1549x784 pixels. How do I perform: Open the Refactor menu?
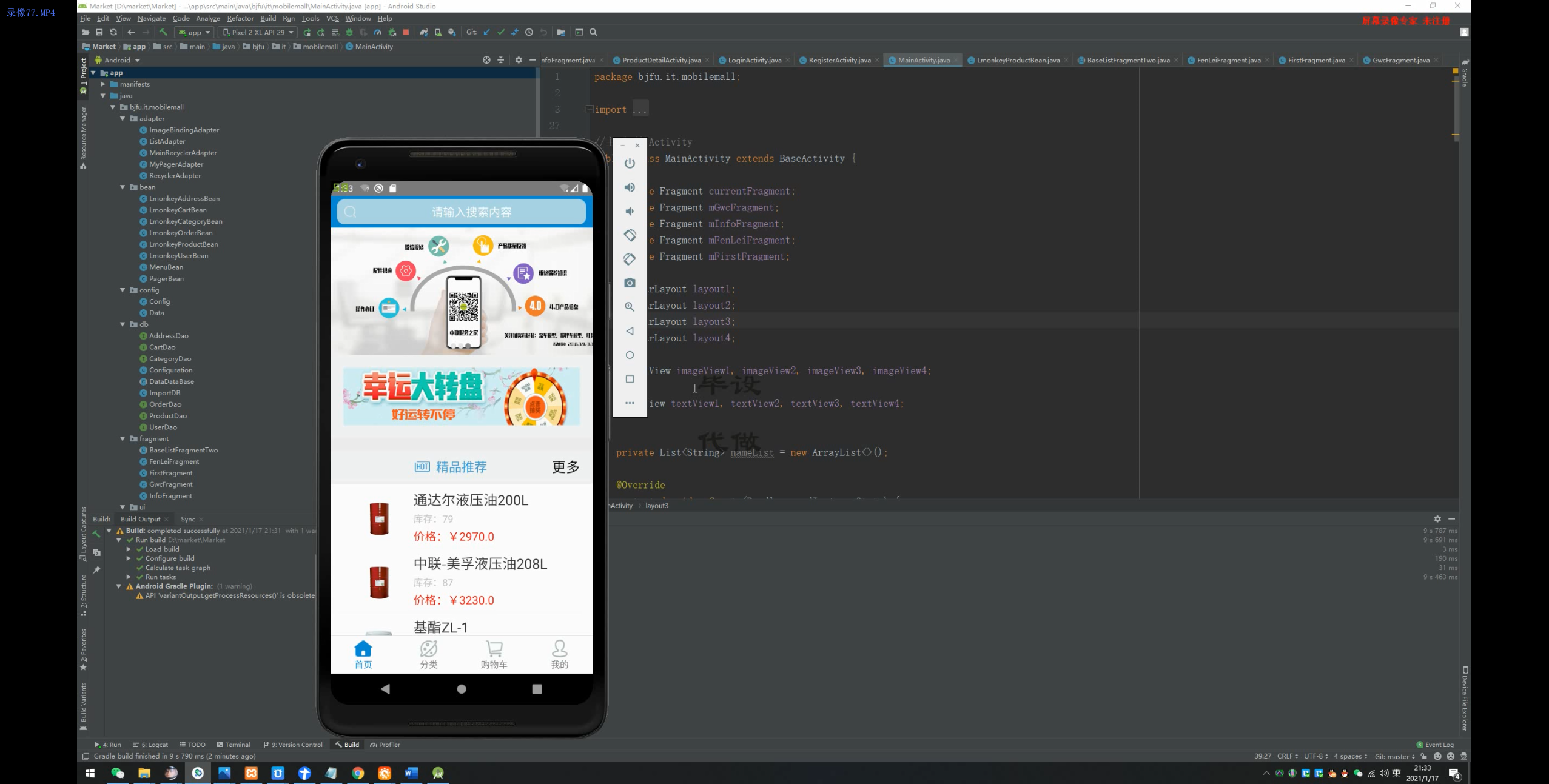[240, 18]
